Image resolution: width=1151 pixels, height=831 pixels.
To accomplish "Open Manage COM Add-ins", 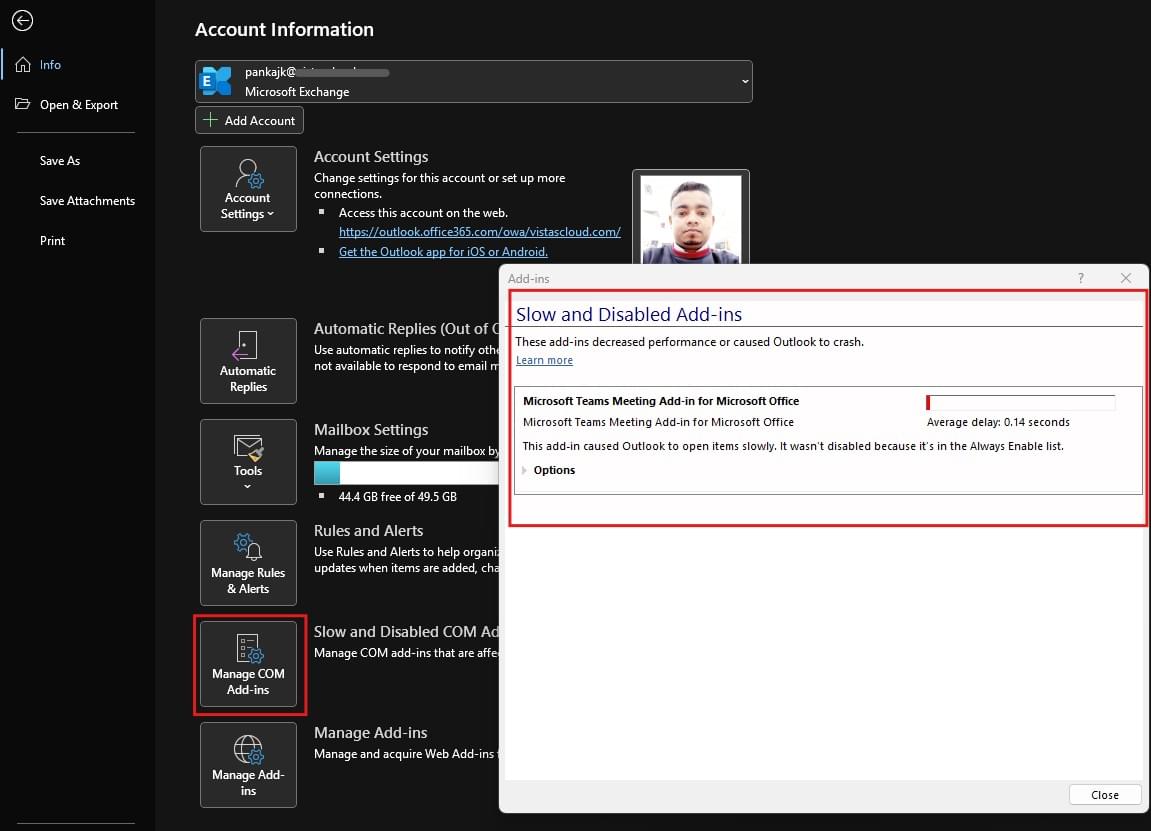I will 248,664.
